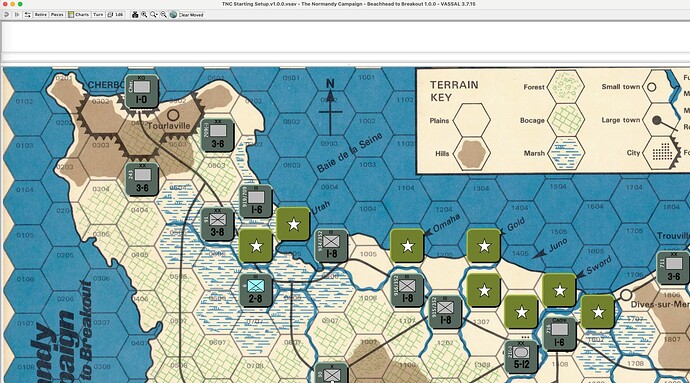Image resolution: width=690 pixels, height=383 pixels.
Task: Roll the 1d6 die
Action: pyautogui.click(x=116, y=15)
